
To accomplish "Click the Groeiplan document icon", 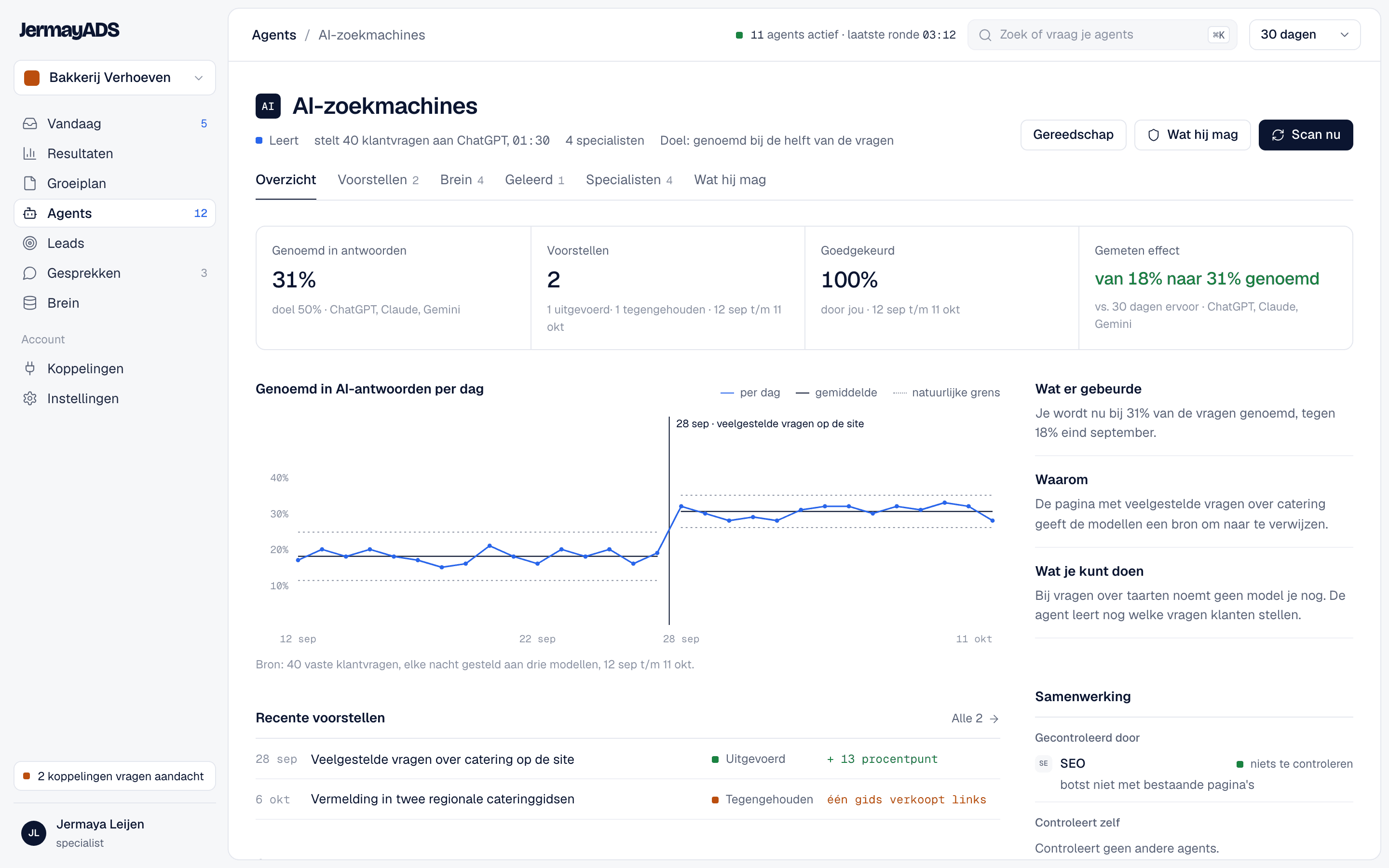I will coord(30,183).
